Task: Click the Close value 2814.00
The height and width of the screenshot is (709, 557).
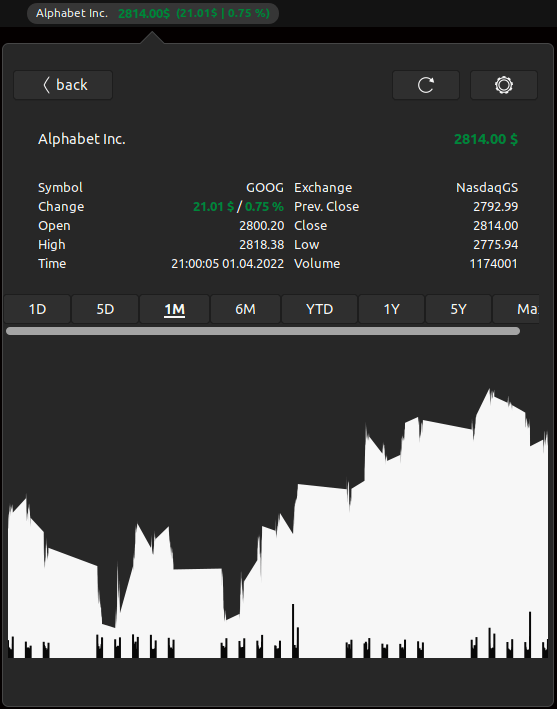Action: pyautogui.click(x=496, y=226)
